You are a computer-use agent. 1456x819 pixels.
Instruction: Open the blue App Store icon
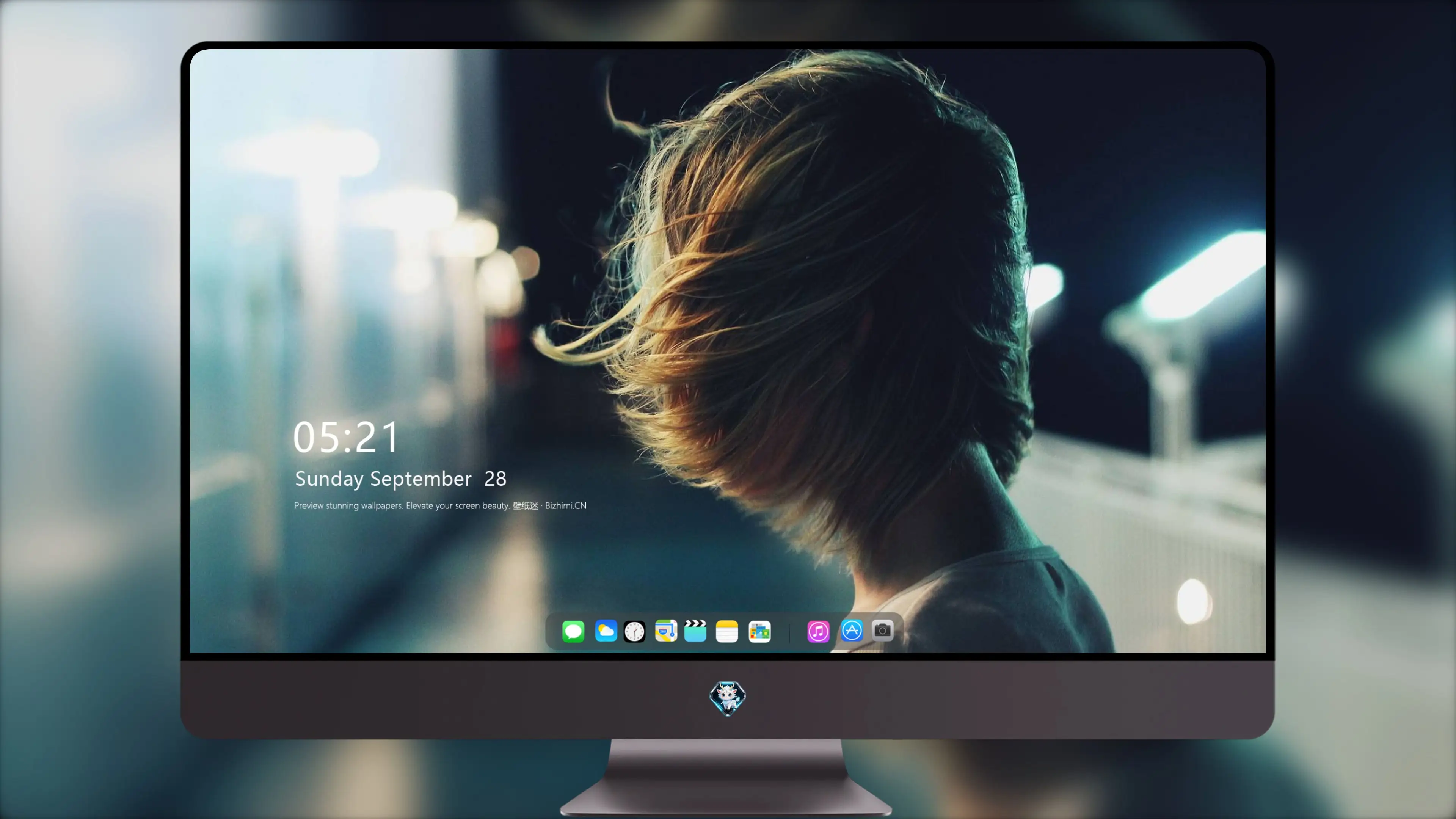coord(852,630)
